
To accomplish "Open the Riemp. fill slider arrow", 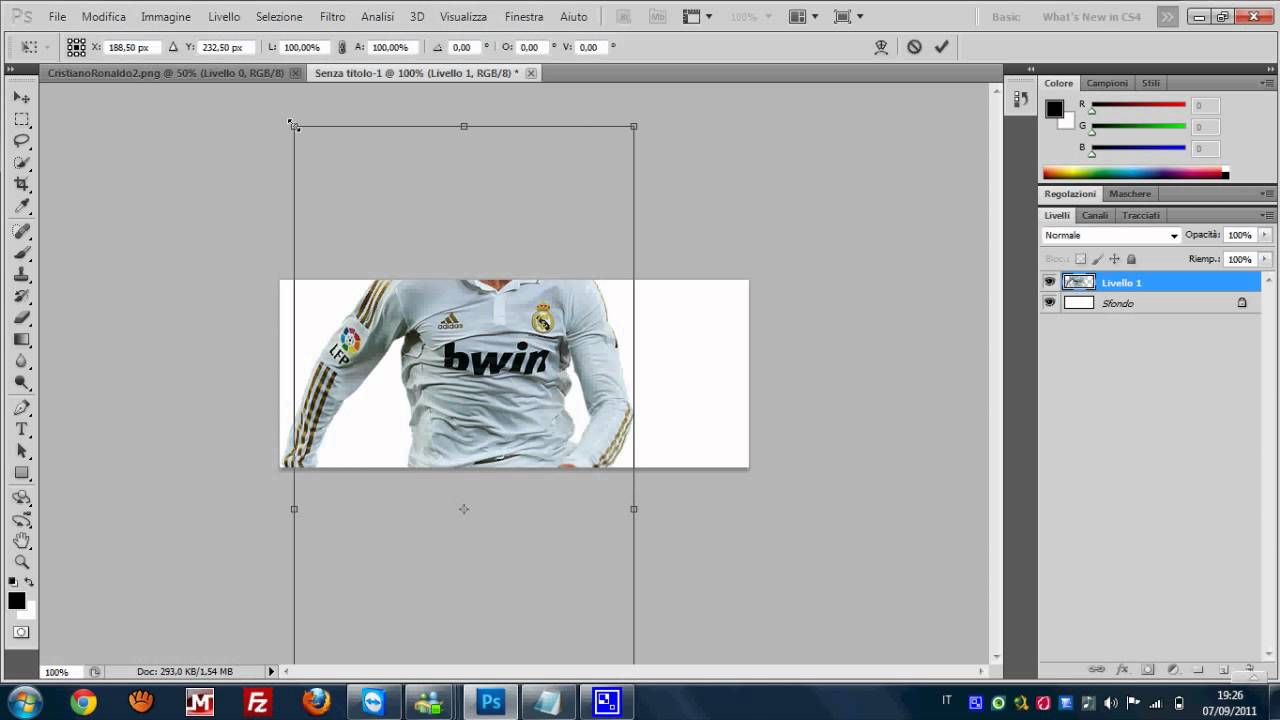I will [1265, 259].
